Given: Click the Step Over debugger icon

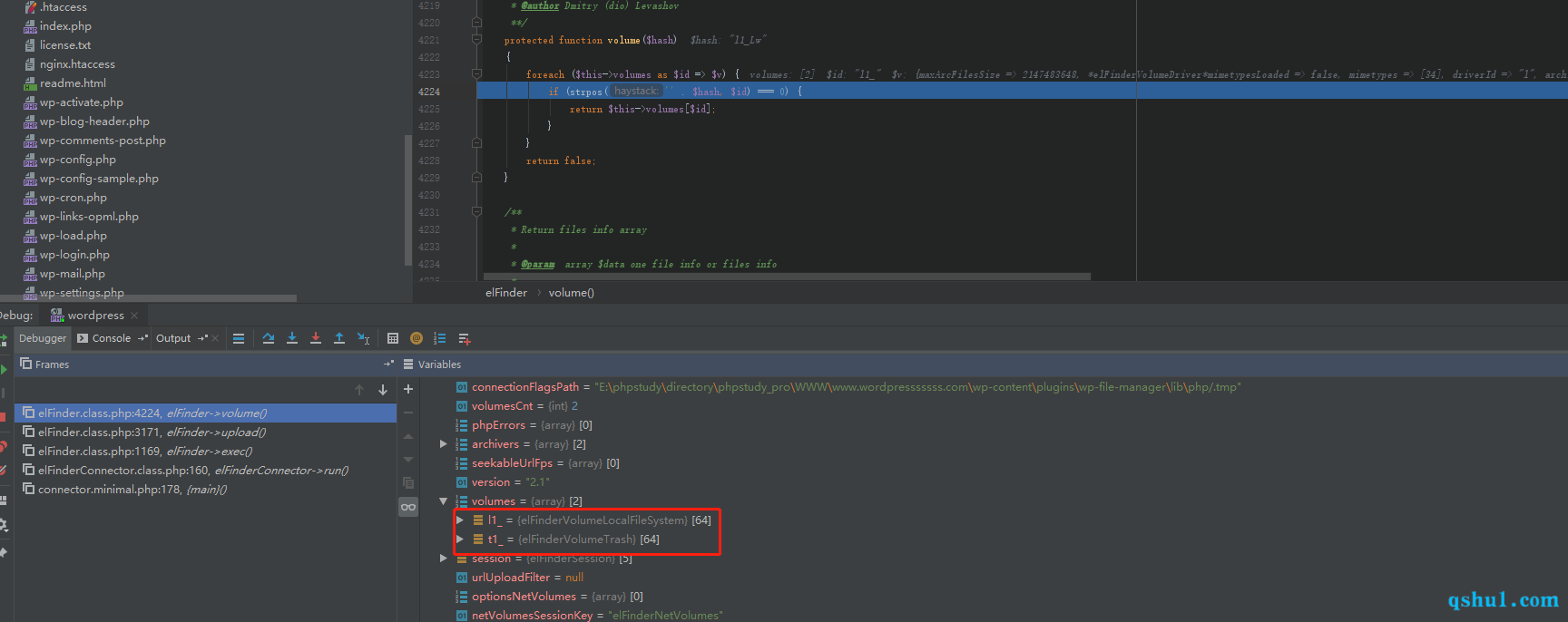Looking at the screenshot, I should point(269,338).
